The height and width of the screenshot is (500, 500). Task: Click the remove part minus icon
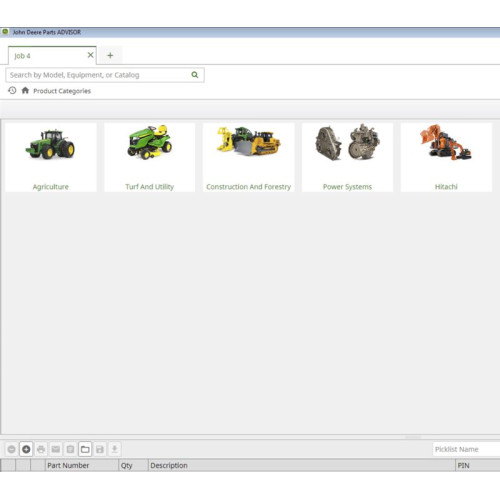pos(12,449)
